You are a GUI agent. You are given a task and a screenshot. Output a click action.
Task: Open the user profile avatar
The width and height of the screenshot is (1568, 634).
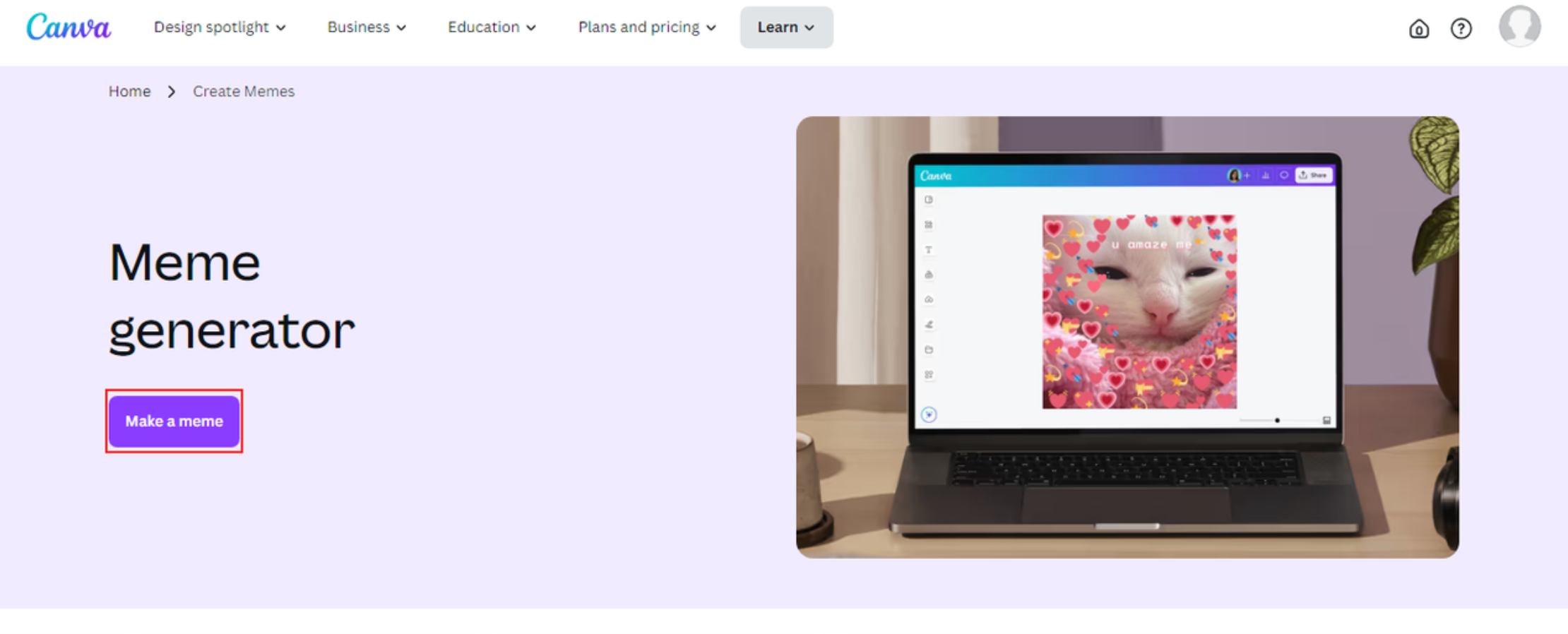pyautogui.click(x=1519, y=27)
